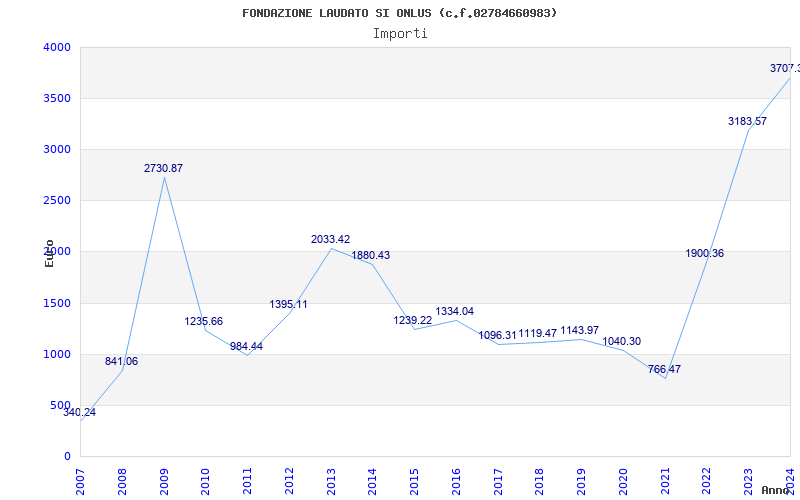Click the 766.47 lowest recent value label

664,369
